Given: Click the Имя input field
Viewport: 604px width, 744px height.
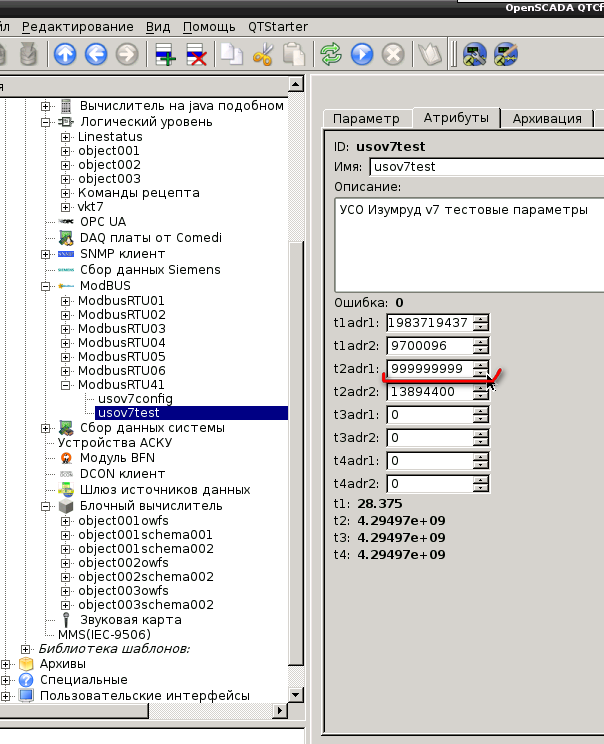Looking at the screenshot, I should [x=486, y=167].
